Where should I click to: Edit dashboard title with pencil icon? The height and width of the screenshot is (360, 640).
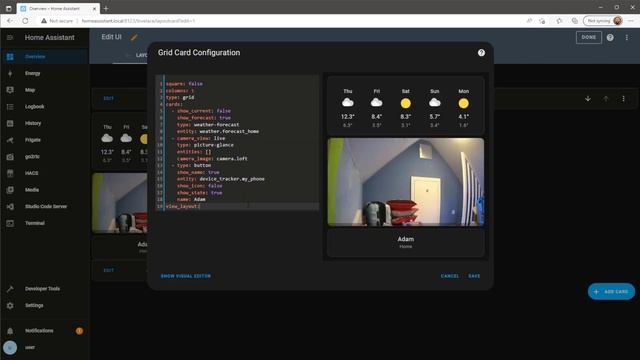134,38
